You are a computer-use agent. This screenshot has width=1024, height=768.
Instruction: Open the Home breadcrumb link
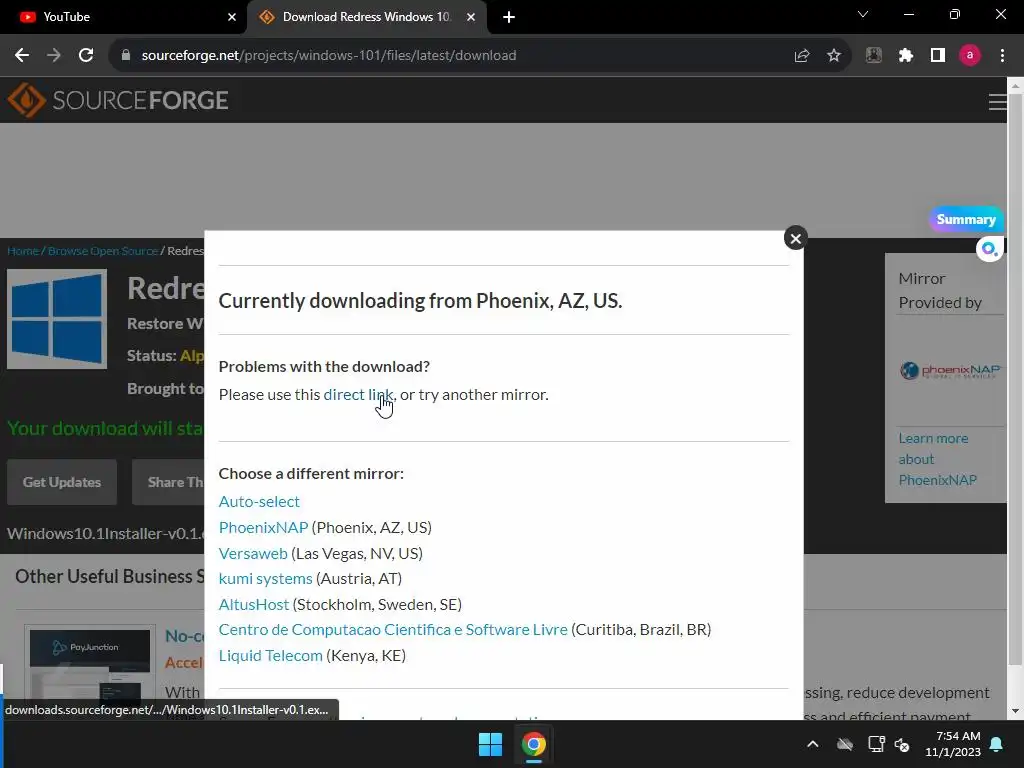coord(23,251)
